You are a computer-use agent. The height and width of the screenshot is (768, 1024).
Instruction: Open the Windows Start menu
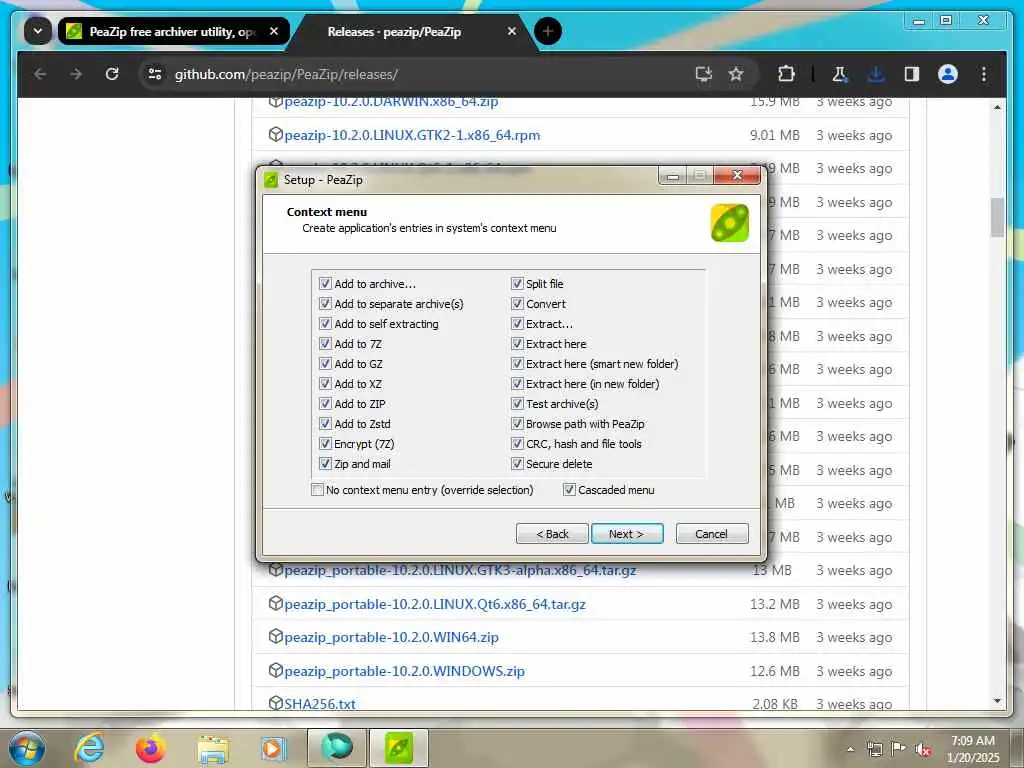click(x=27, y=748)
